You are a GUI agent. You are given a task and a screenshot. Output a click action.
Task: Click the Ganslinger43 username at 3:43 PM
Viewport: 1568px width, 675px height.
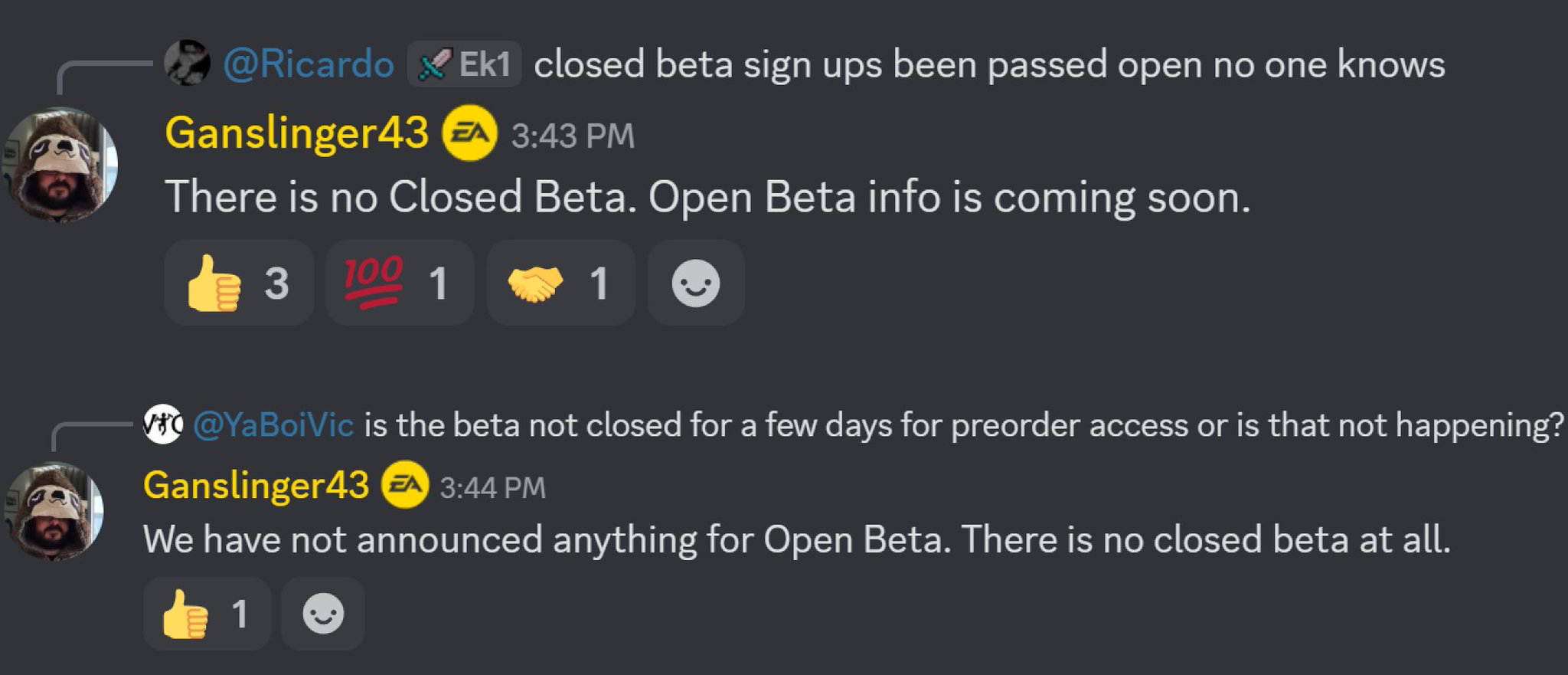[296, 133]
